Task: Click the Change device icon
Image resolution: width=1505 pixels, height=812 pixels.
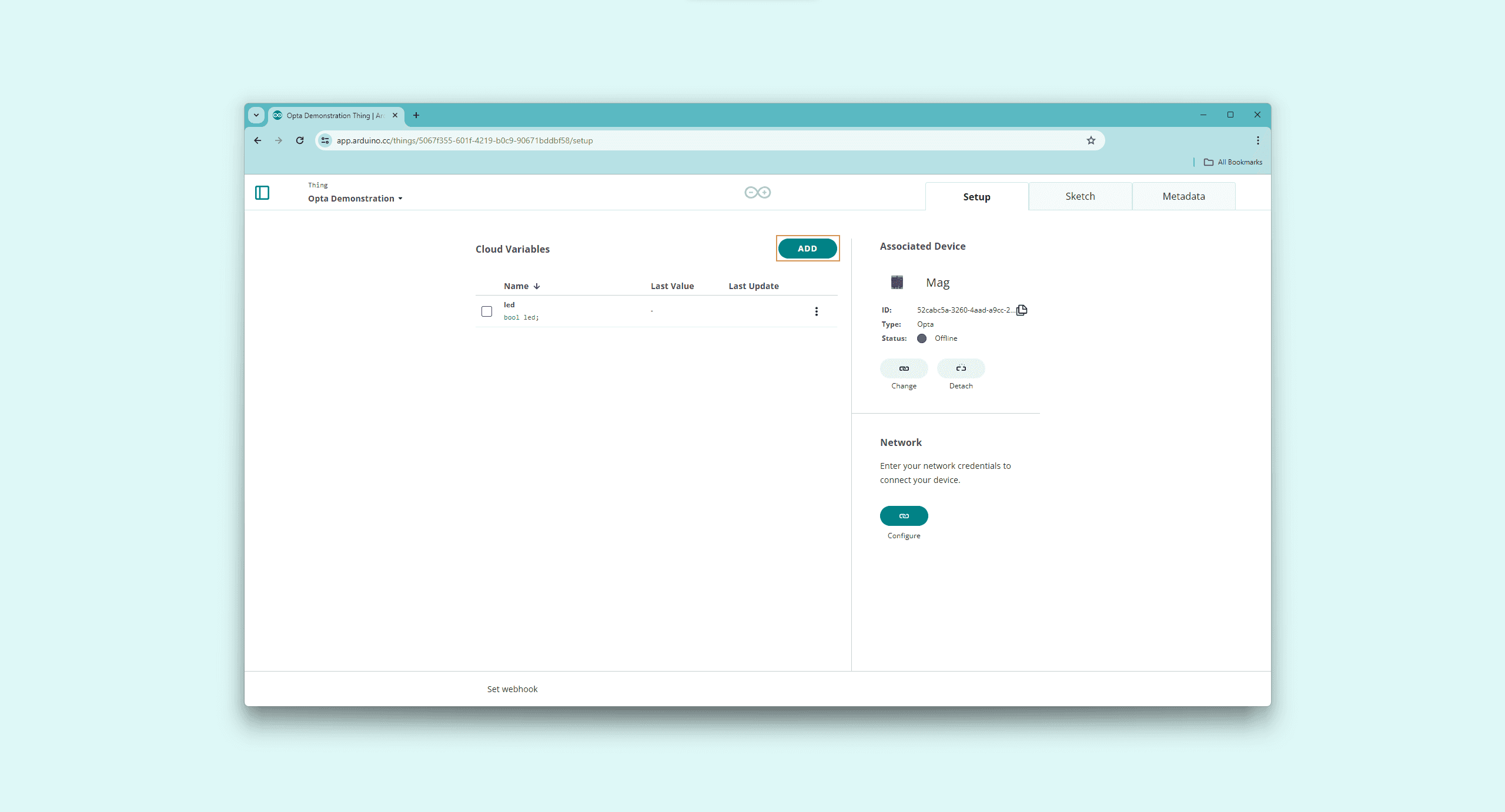Action: (x=904, y=368)
